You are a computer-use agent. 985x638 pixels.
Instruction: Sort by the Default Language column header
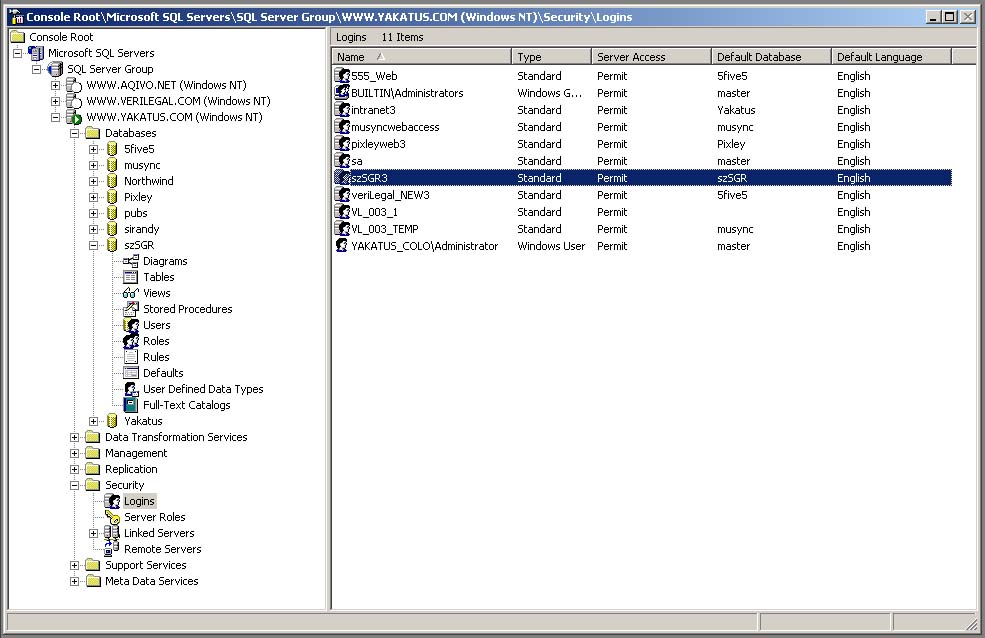891,57
